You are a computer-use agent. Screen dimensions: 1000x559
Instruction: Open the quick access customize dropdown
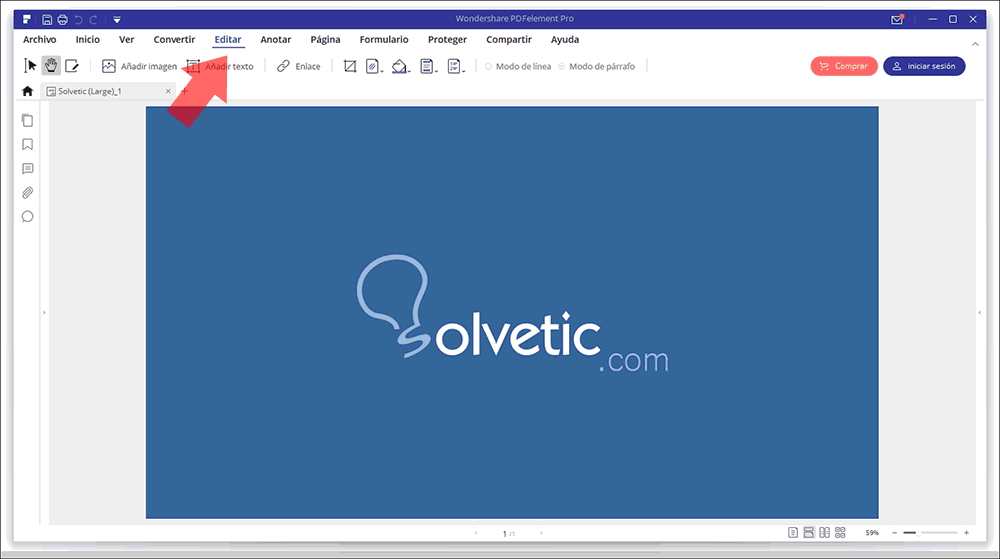click(x=117, y=20)
